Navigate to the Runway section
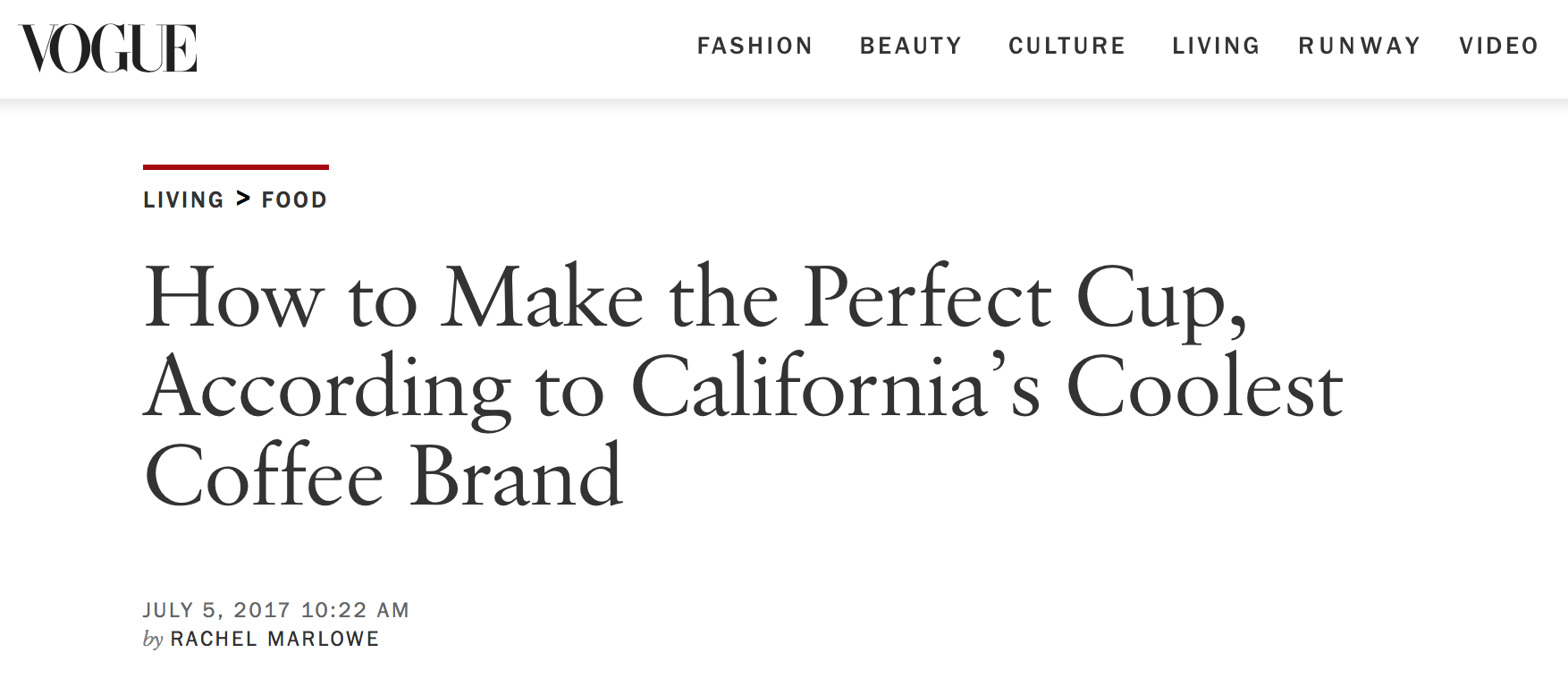 click(1360, 46)
